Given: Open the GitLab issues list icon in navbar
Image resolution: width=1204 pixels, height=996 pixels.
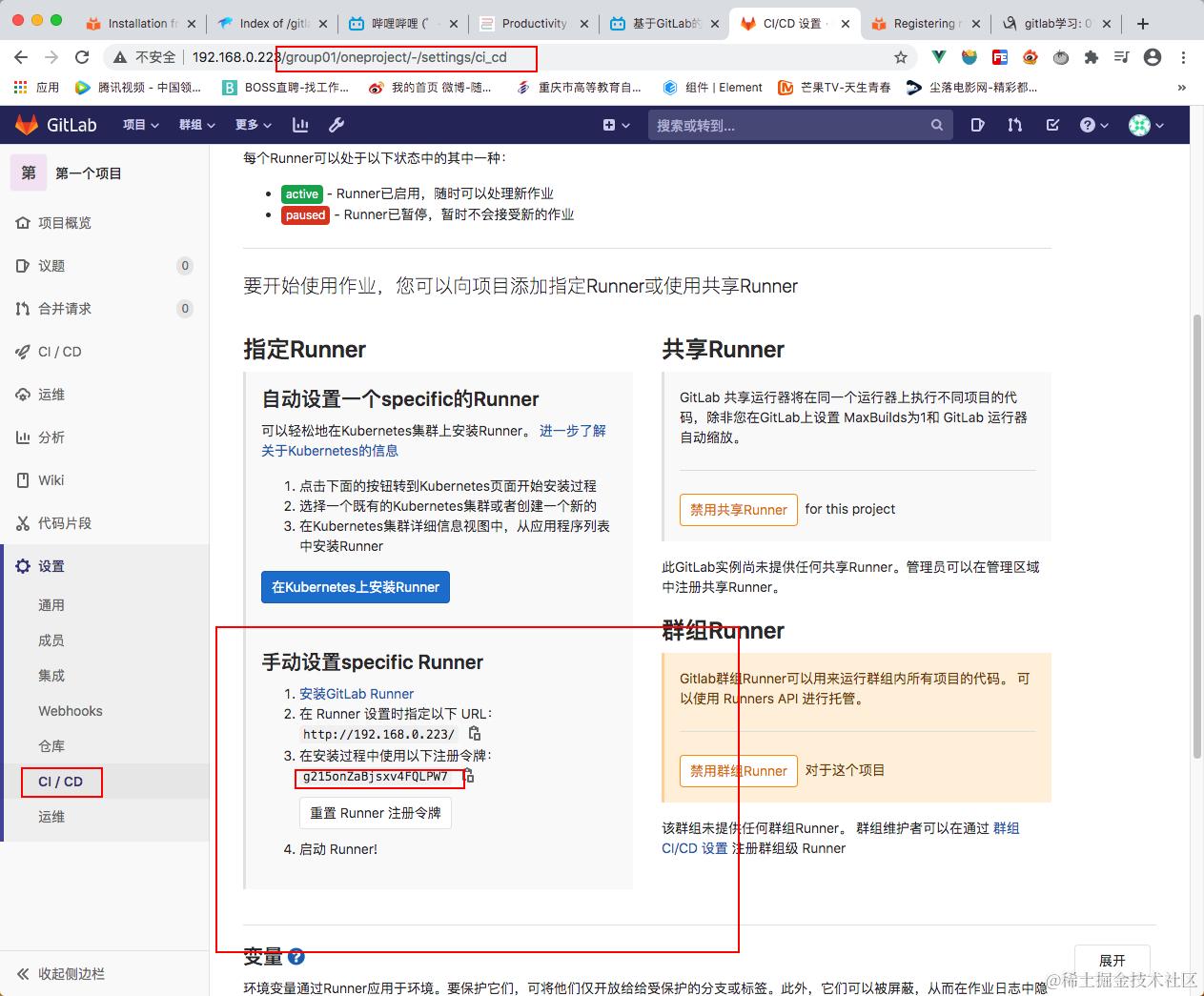Looking at the screenshot, I should (x=977, y=125).
